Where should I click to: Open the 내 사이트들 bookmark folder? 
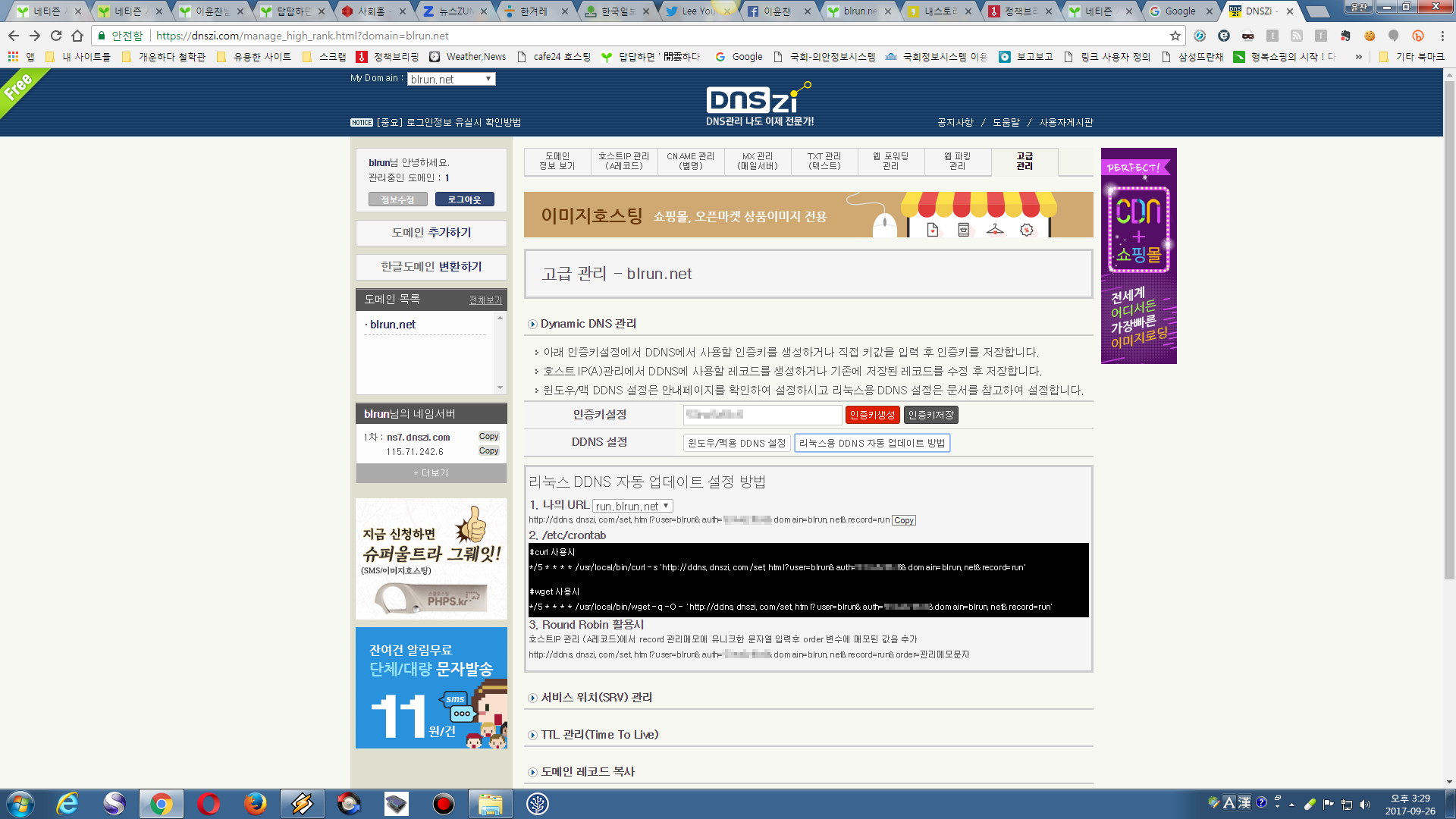pos(78,57)
